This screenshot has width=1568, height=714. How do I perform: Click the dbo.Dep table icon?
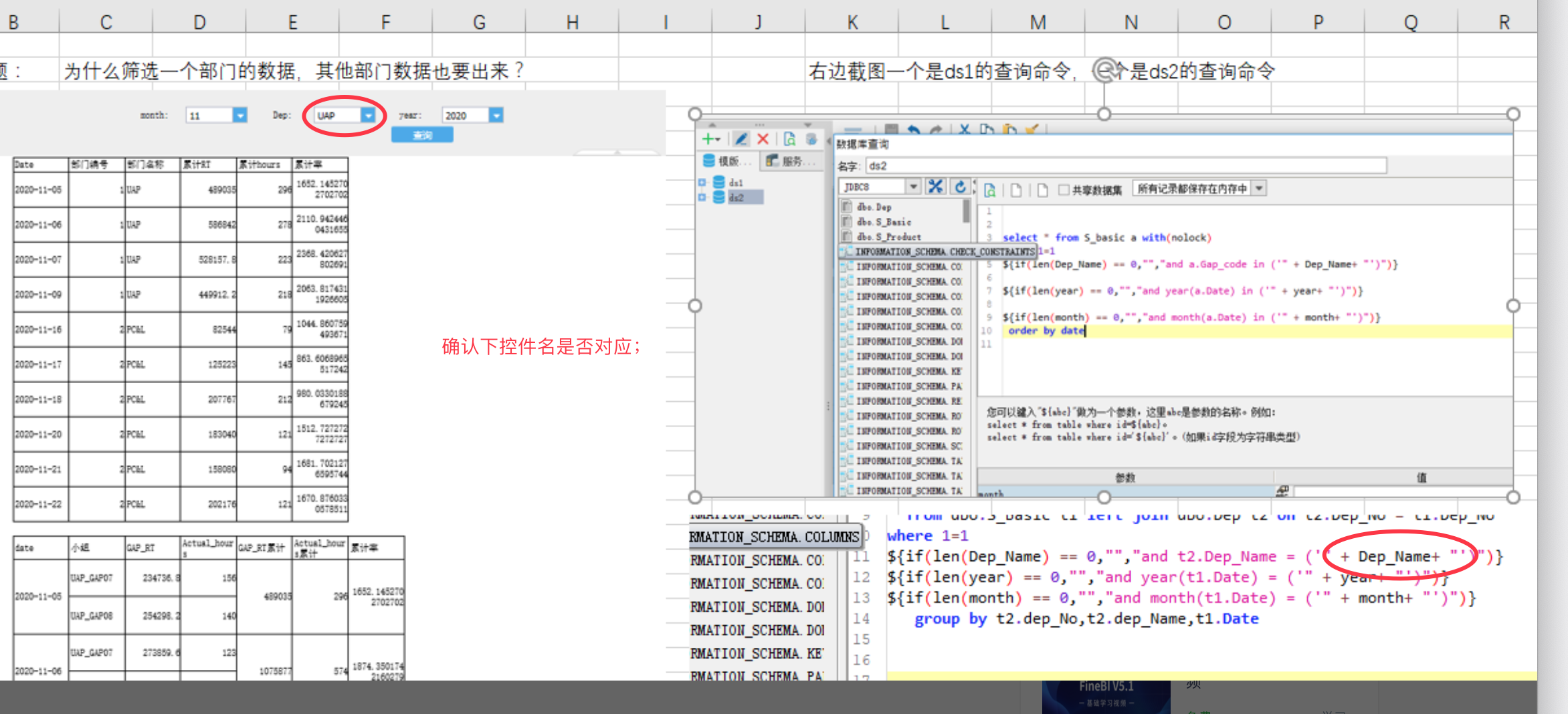click(847, 207)
